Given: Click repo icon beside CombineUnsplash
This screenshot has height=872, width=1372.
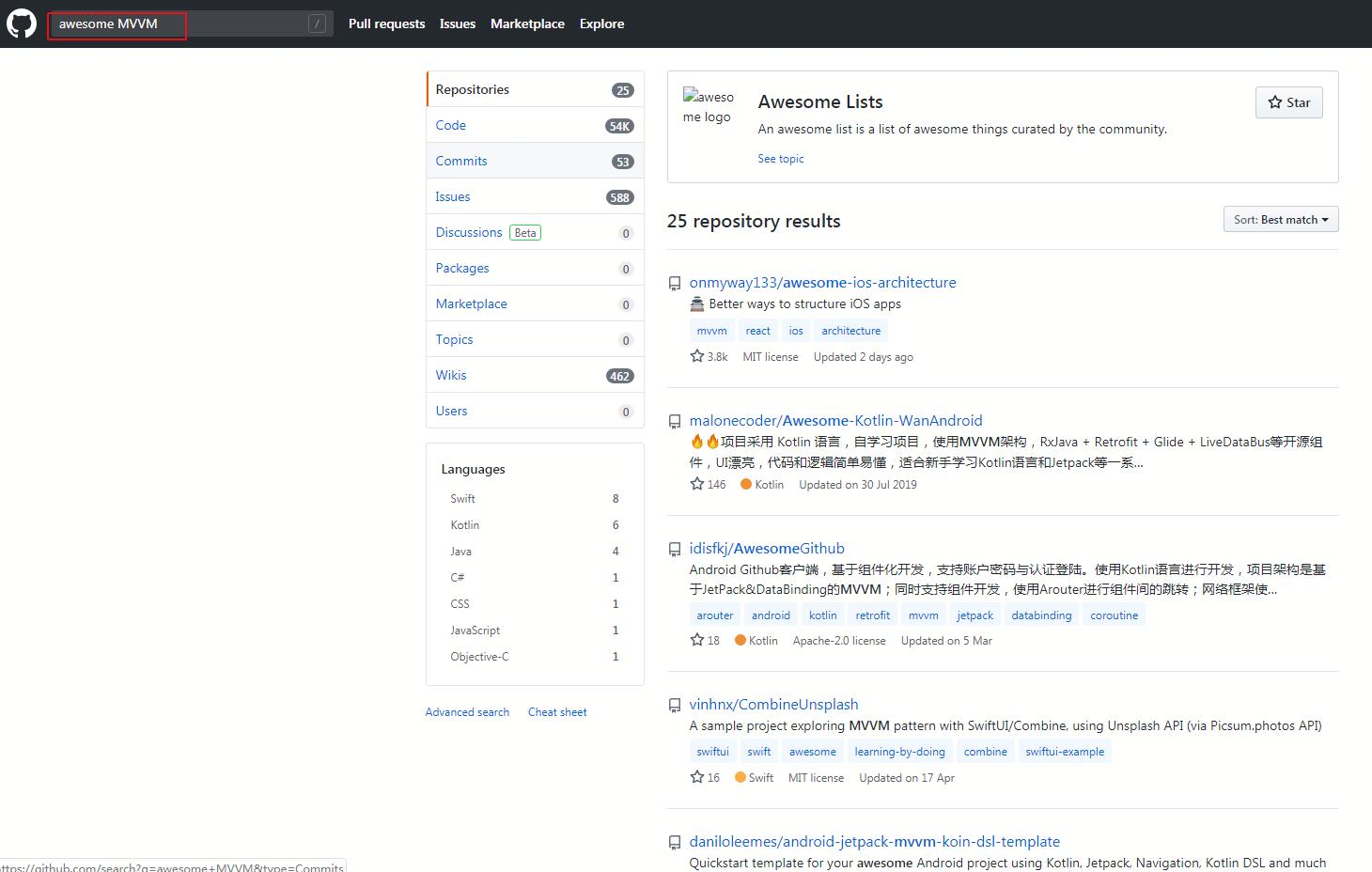Looking at the screenshot, I should tap(674, 706).
